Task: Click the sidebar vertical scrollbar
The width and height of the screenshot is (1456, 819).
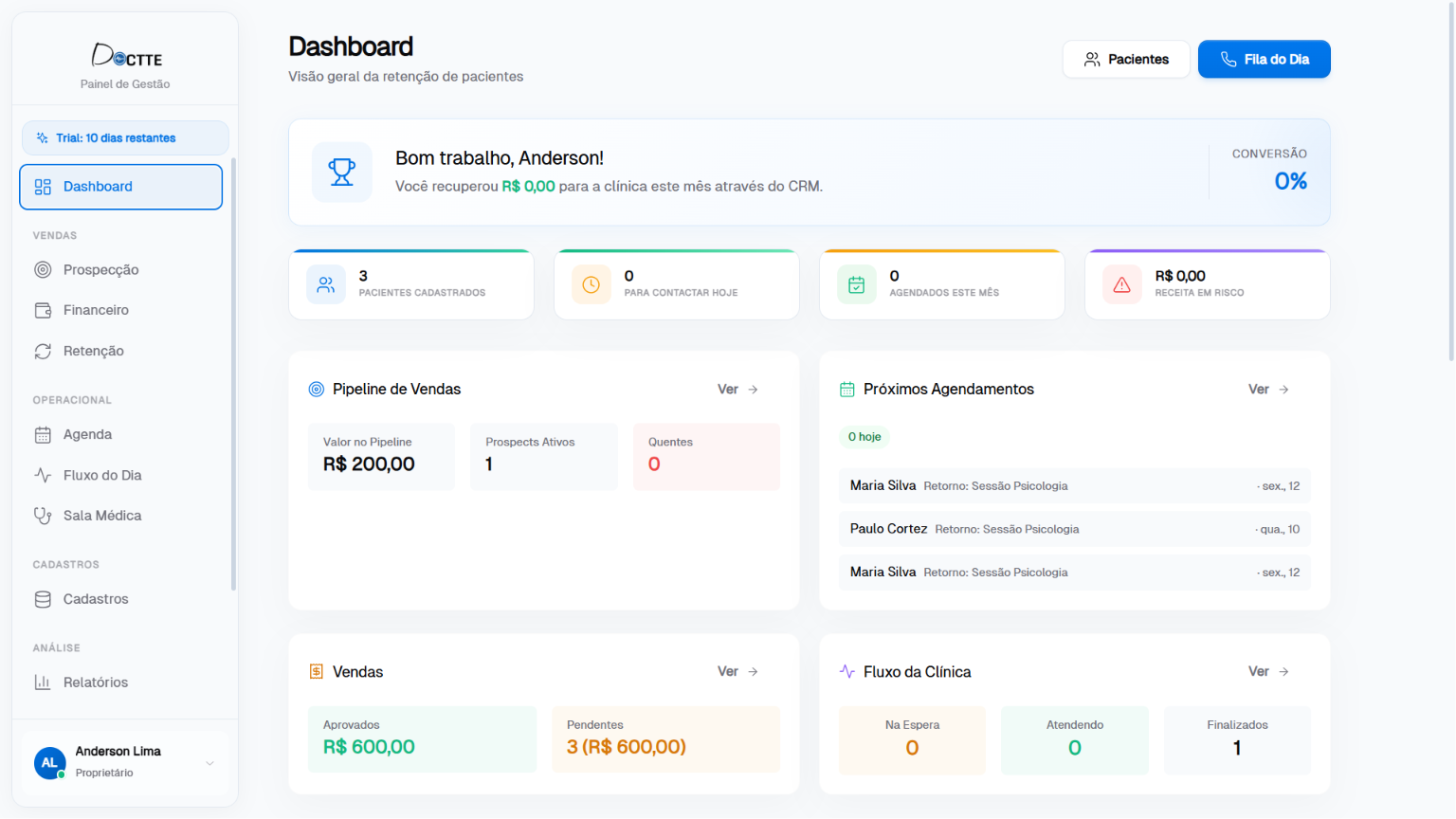Action: pyautogui.click(x=233, y=374)
